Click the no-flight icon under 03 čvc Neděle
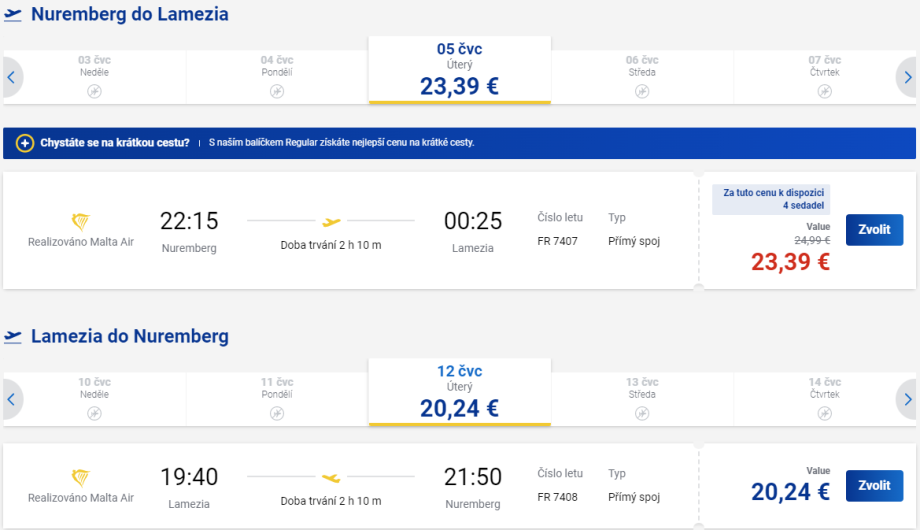 (94, 91)
